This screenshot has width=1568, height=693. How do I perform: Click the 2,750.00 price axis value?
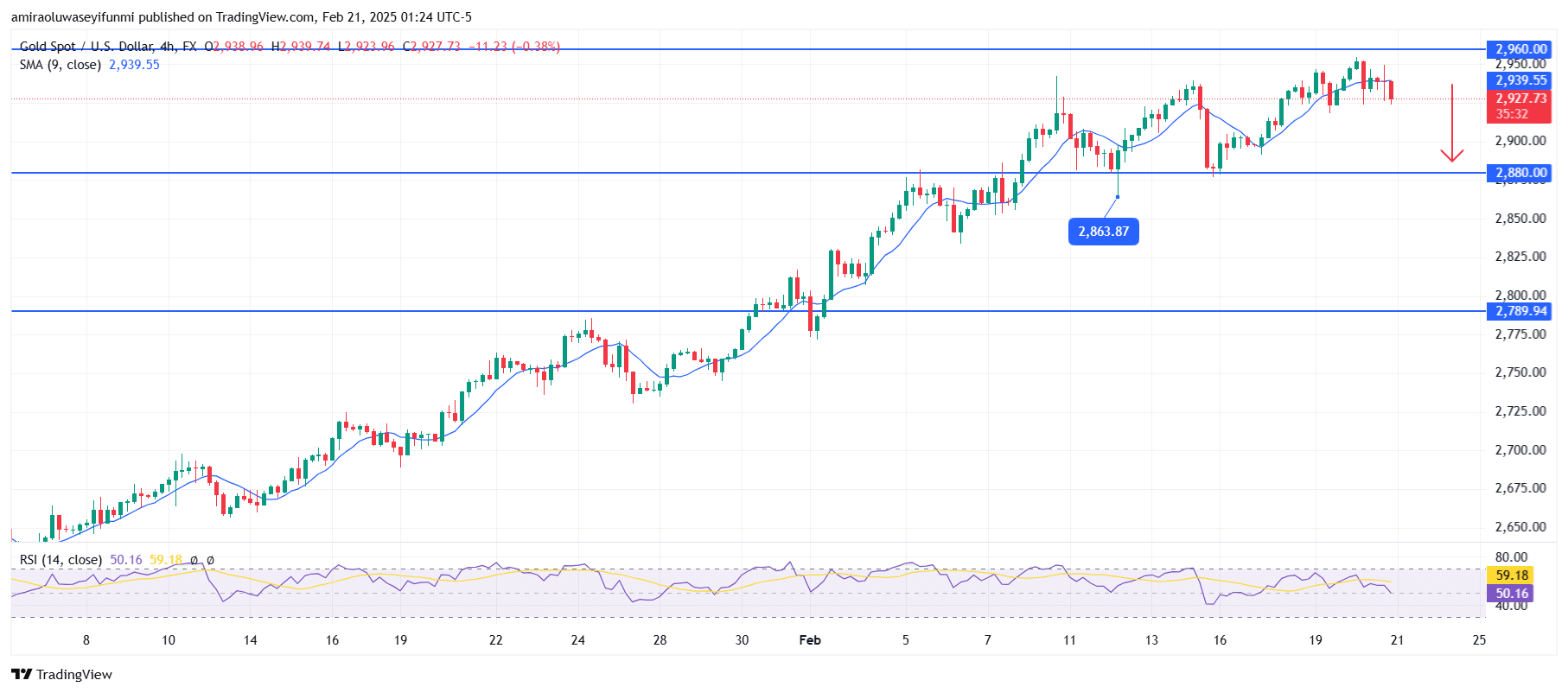pyautogui.click(x=1520, y=372)
